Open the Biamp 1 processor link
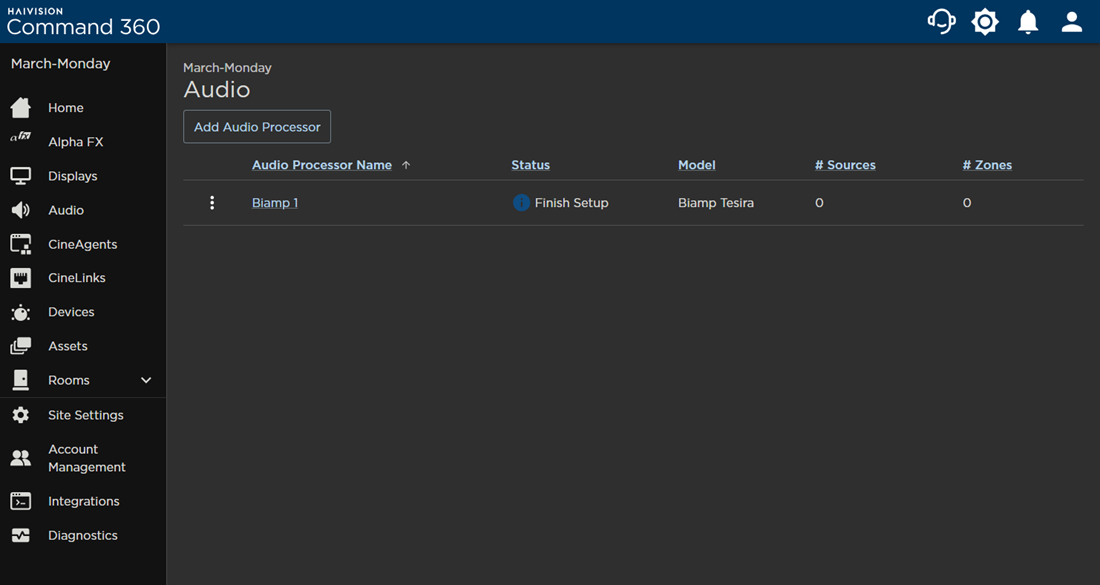 click(275, 203)
